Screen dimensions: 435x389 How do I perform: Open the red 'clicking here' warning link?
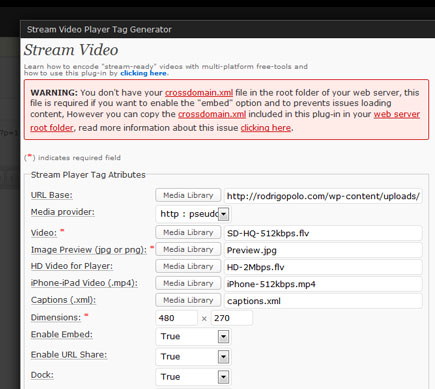(x=266, y=128)
